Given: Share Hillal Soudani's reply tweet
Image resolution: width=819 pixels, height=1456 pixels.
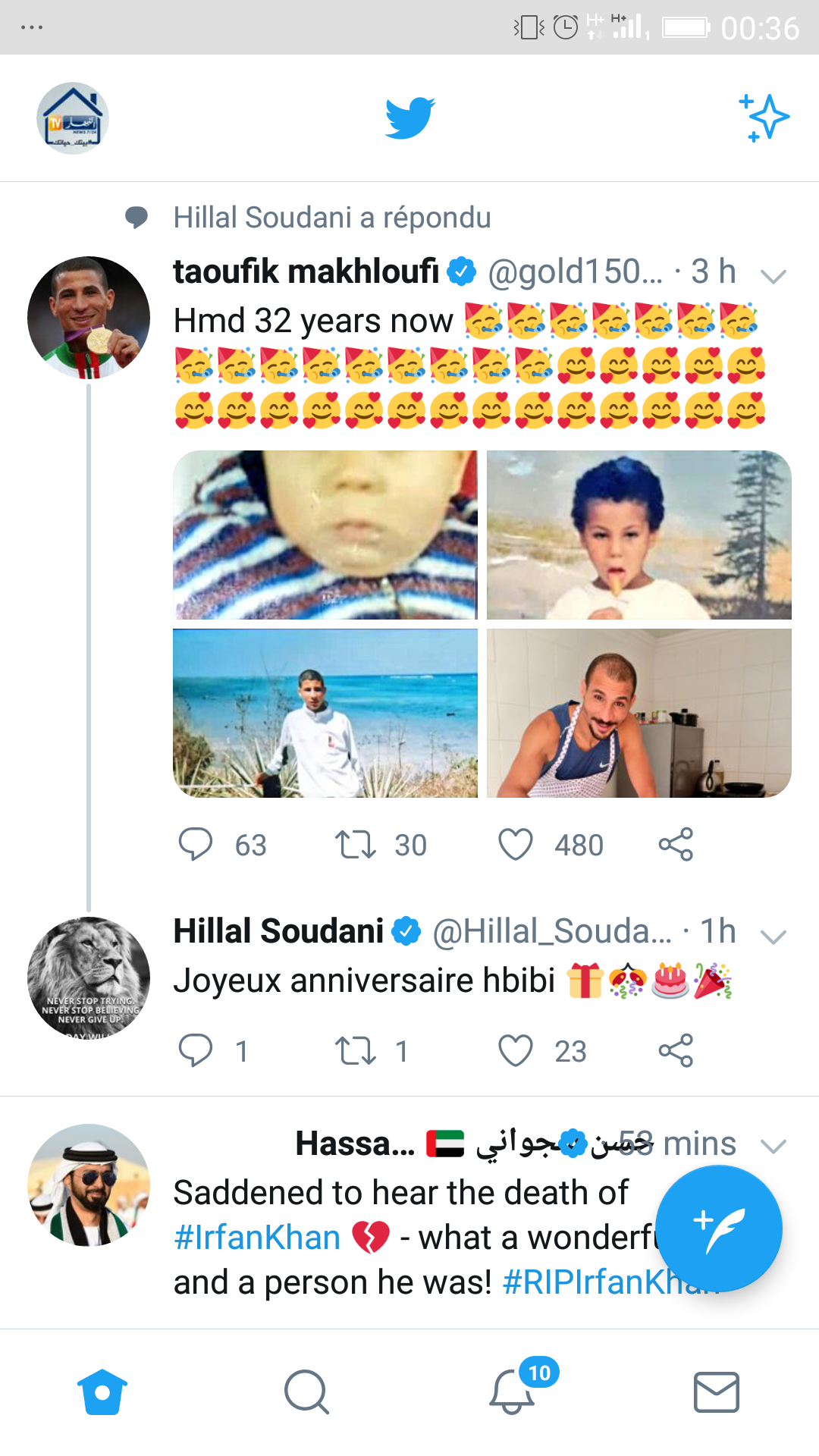Looking at the screenshot, I should [x=676, y=1050].
